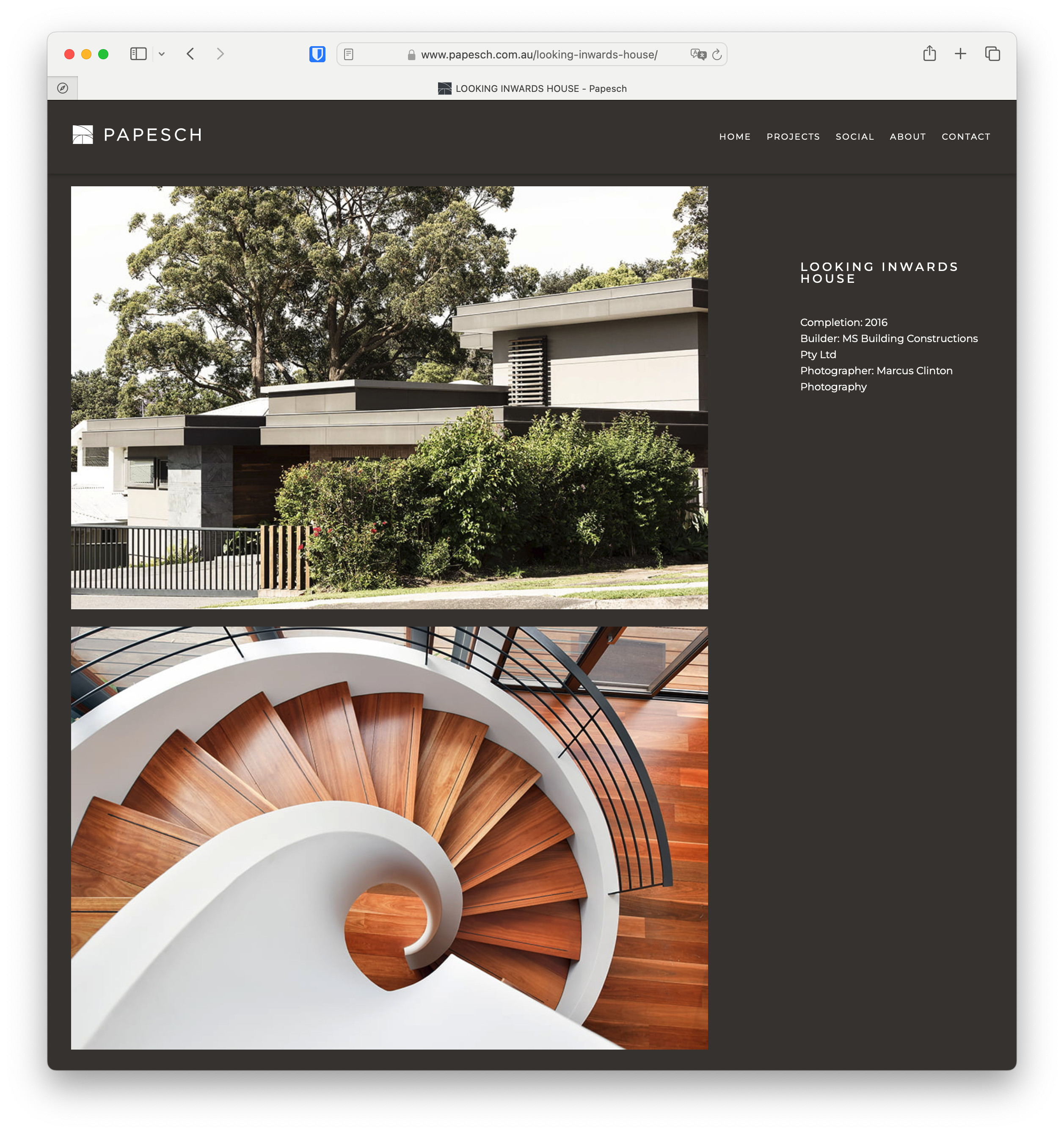The image size is (1064, 1133).
Task: Click the address bar URL field
Action: click(x=532, y=55)
